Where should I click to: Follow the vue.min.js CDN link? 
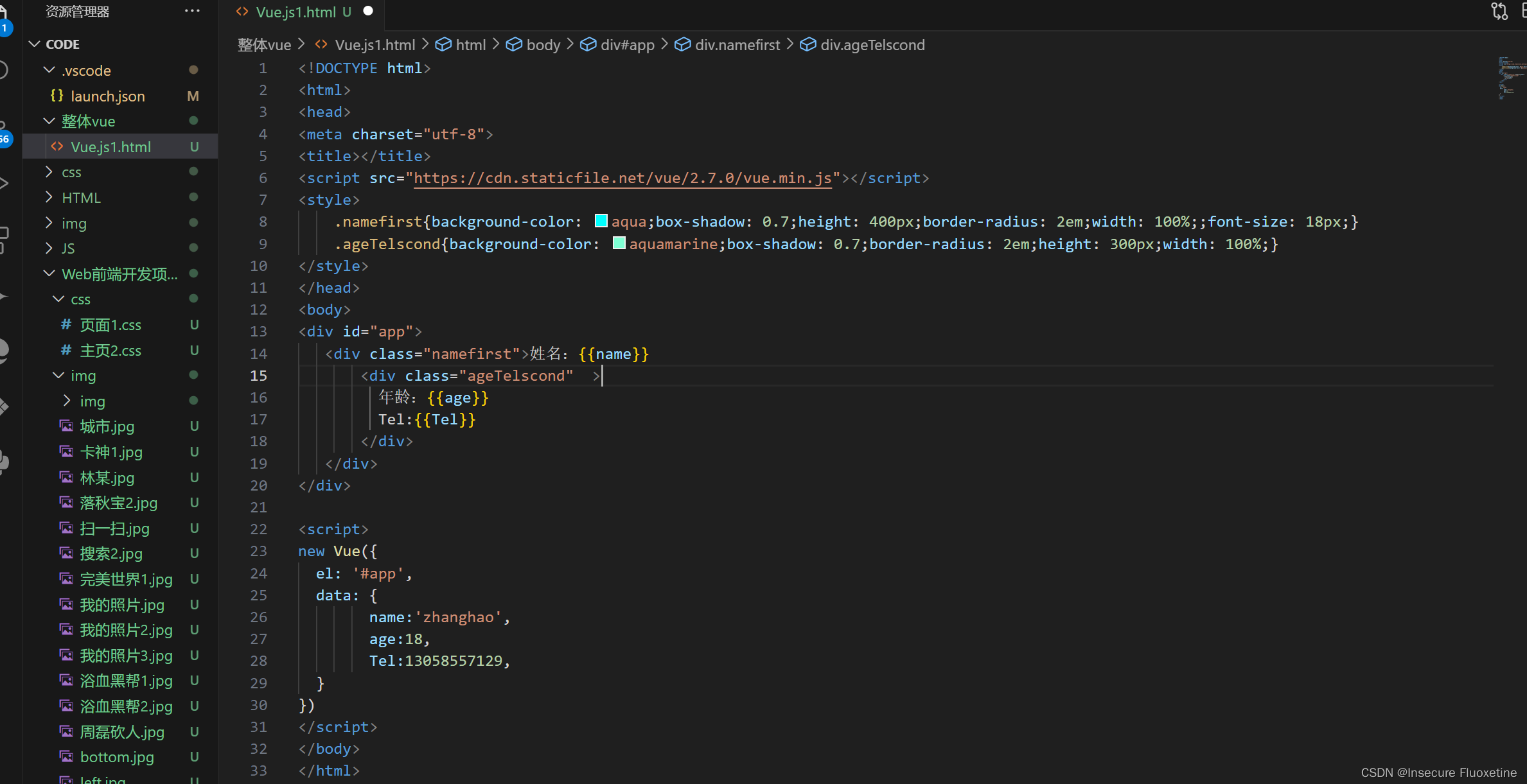(622, 178)
